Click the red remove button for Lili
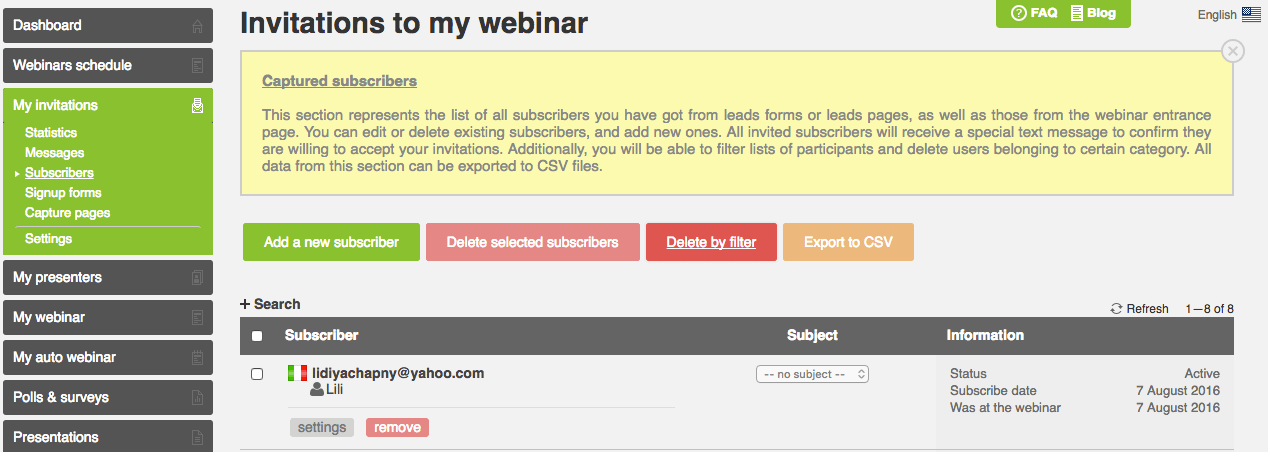The width and height of the screenshot is (1268, 452). click(397, 427)
